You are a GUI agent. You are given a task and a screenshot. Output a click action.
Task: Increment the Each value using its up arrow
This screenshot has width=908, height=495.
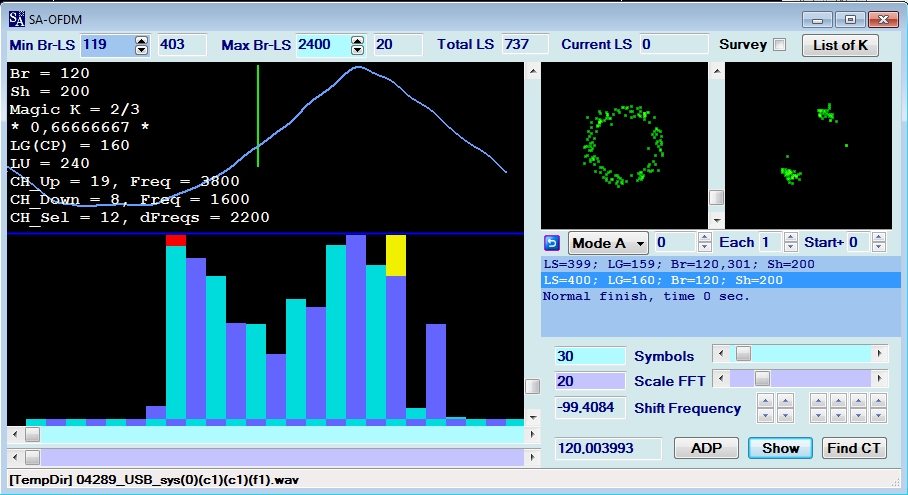(x=790, y=237)
